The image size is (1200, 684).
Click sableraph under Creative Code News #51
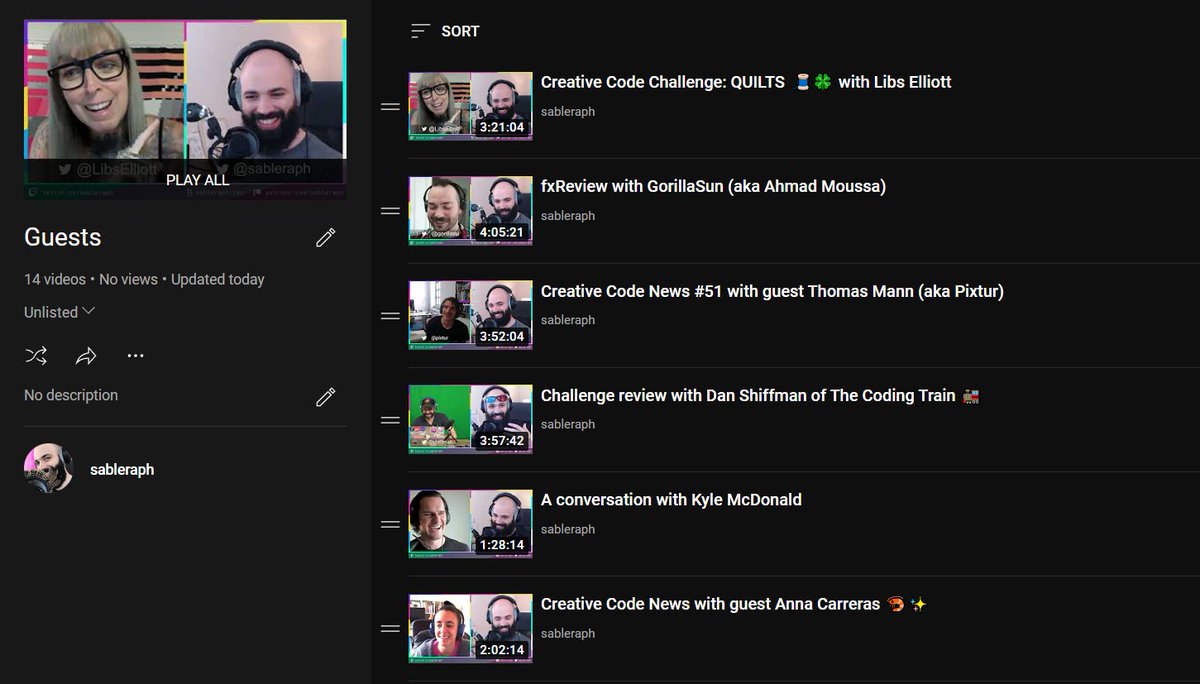pyautogui.click(x=568, y=320)
